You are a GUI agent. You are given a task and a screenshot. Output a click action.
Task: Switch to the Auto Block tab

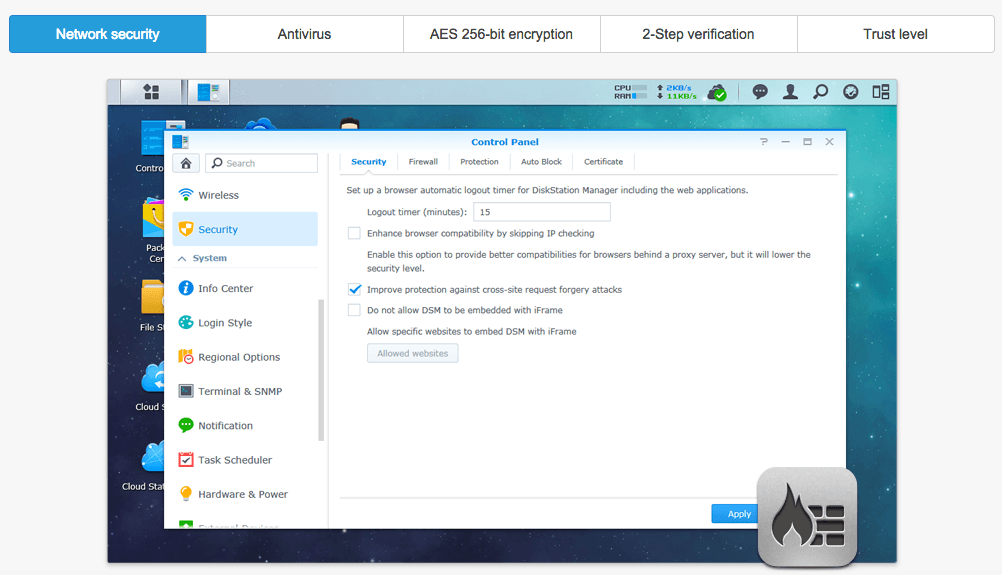point(541,162)
